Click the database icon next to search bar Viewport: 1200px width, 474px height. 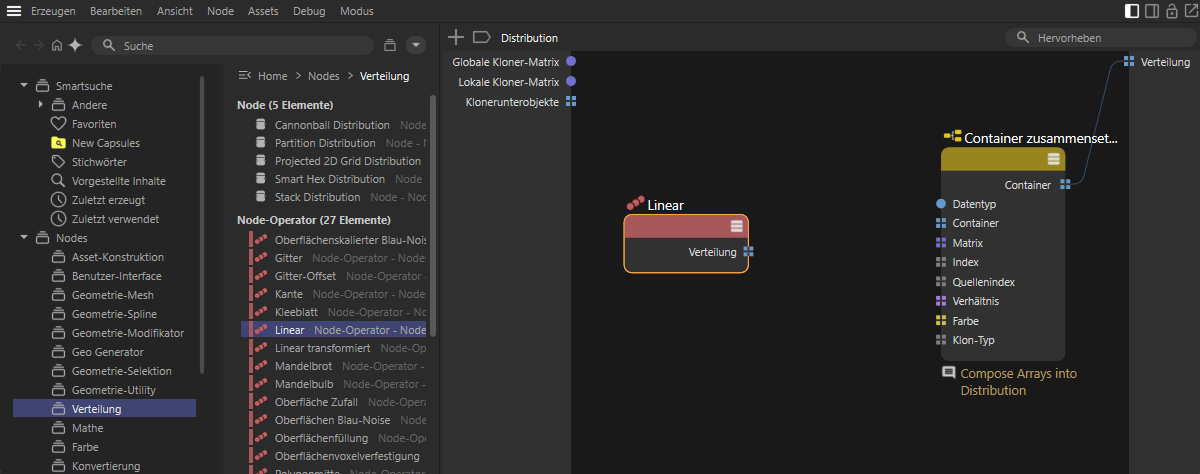[x=390, y=45]
